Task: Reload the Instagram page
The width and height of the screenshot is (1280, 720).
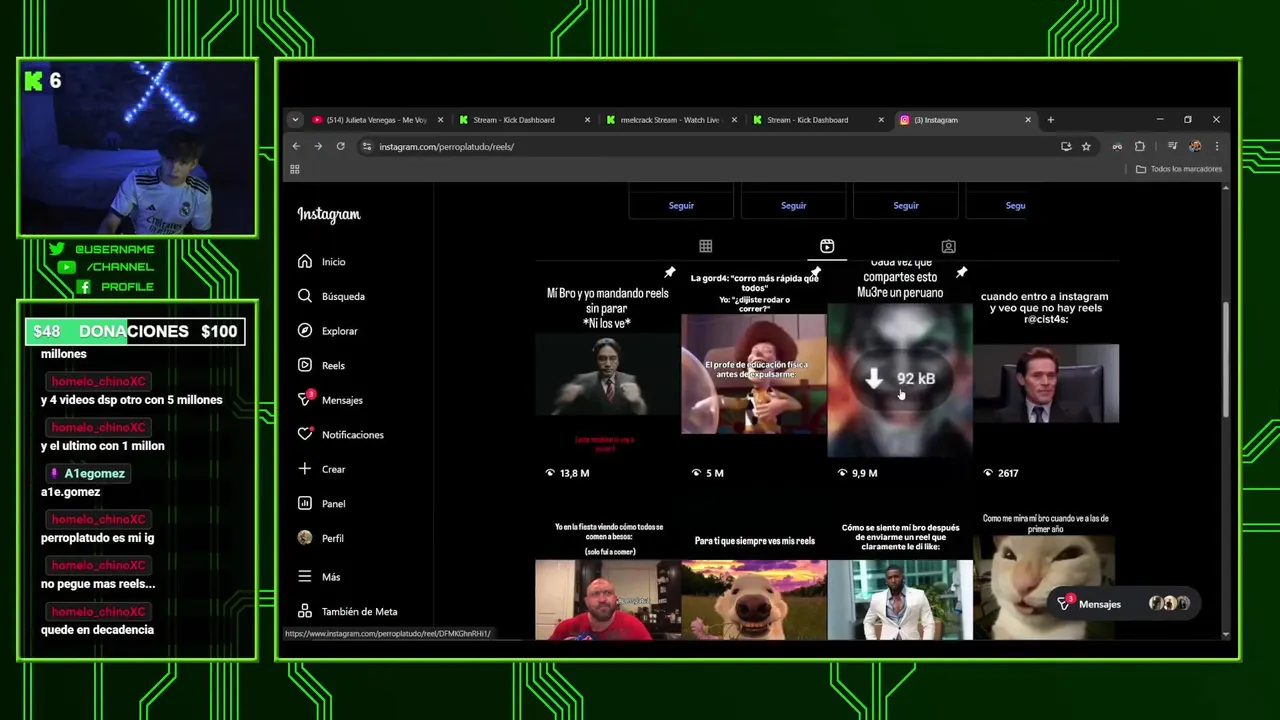Action: (340, 146)
